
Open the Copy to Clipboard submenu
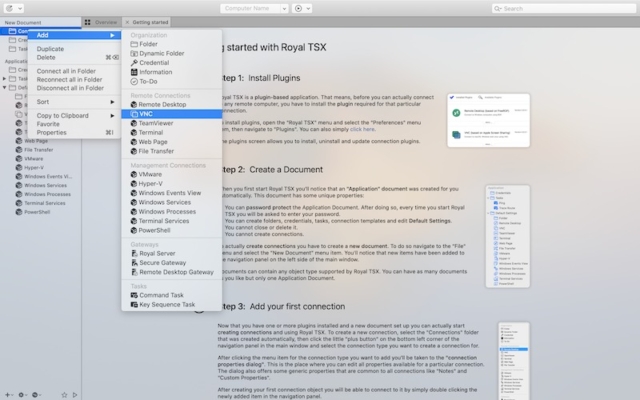(x=74, y=116)
